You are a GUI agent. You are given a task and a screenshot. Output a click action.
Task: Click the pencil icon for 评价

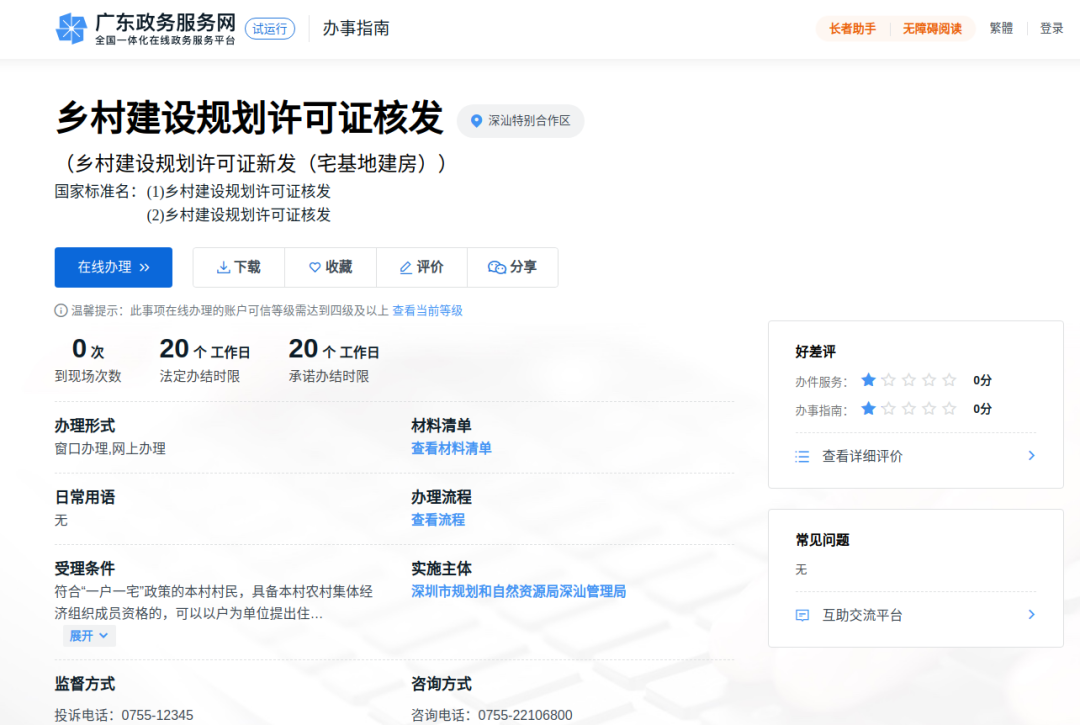pyautogui.click(x=406, y=267)
